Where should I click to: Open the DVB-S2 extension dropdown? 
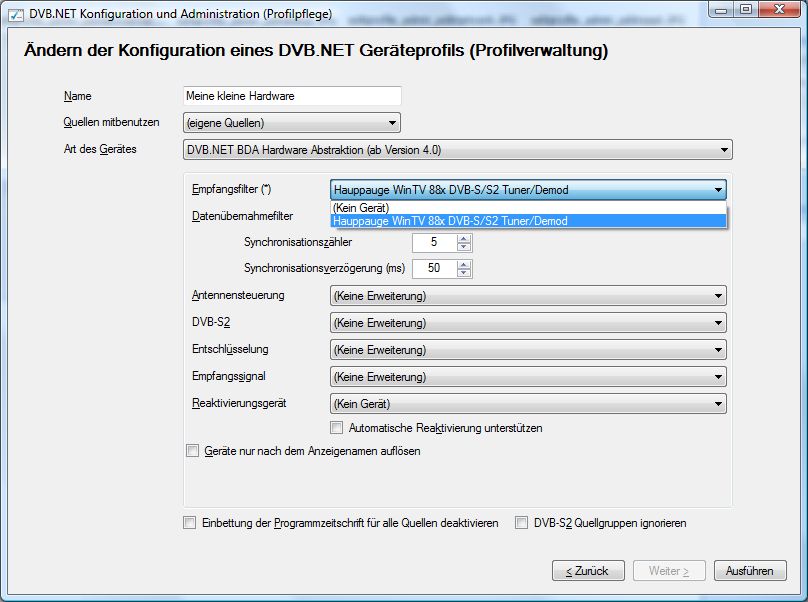click(x=527, y=323)
